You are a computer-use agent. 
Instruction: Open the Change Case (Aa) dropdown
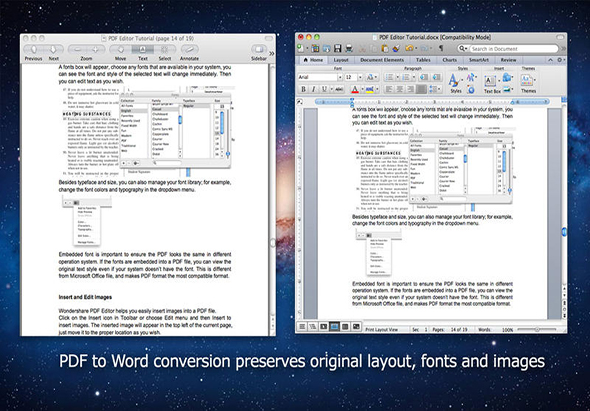371,77
